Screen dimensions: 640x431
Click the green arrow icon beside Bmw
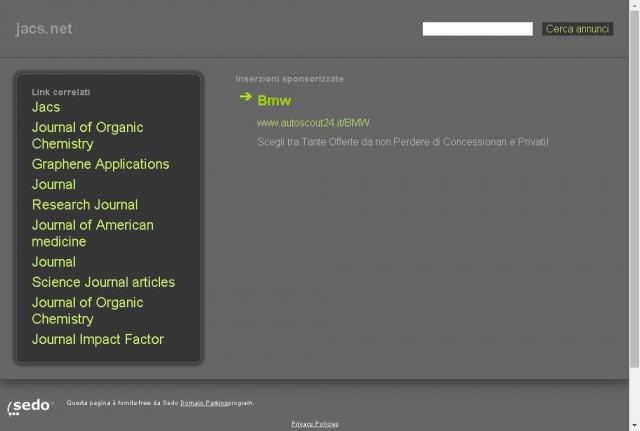pyautogui.click(x=246, y=97)
